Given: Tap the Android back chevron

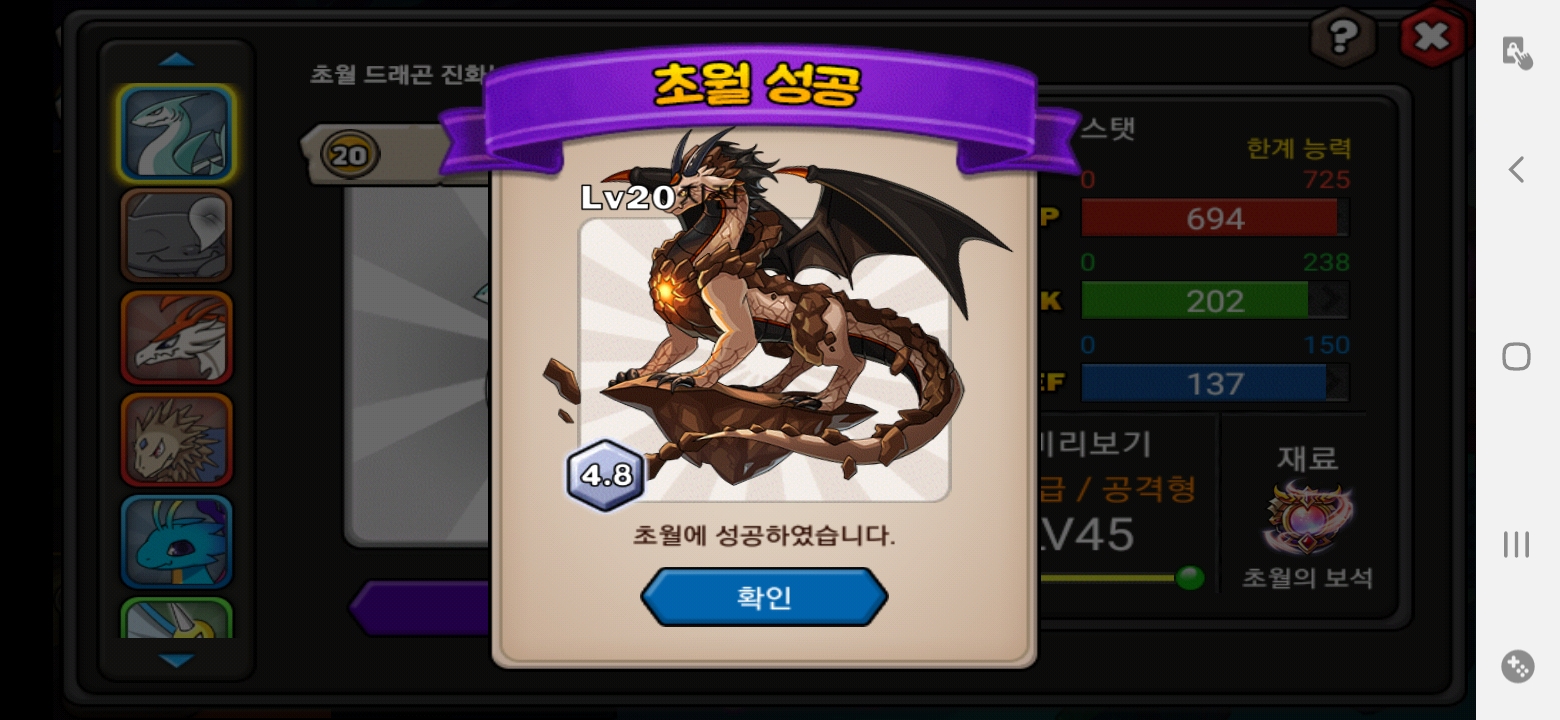Looking at the screenshot, I should [x=1517, y=169].
